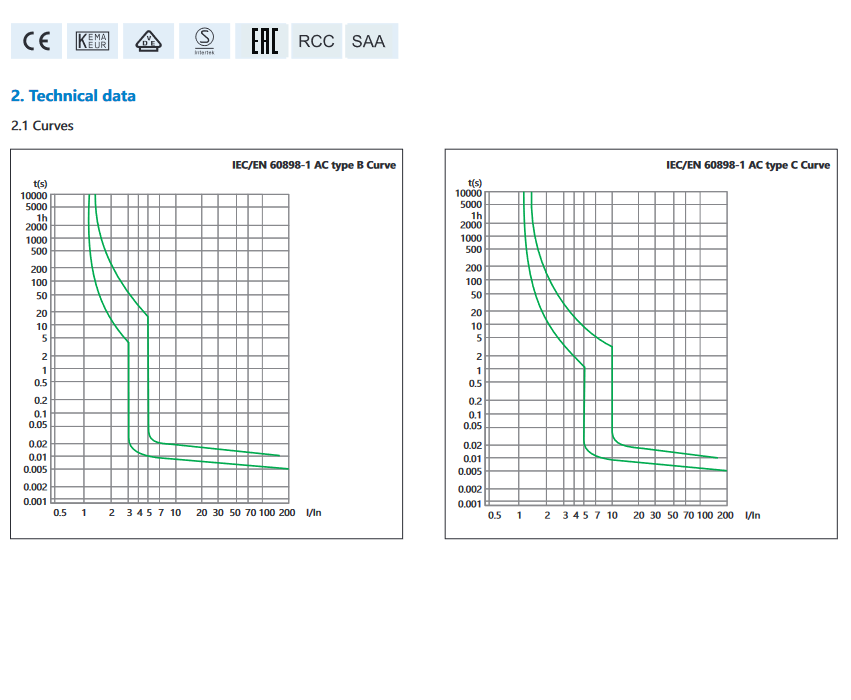Image resolution: width=851 pixels, height=700 pixels.
Task: Click the type C Curve chart title
Action: tap(748, 165)
